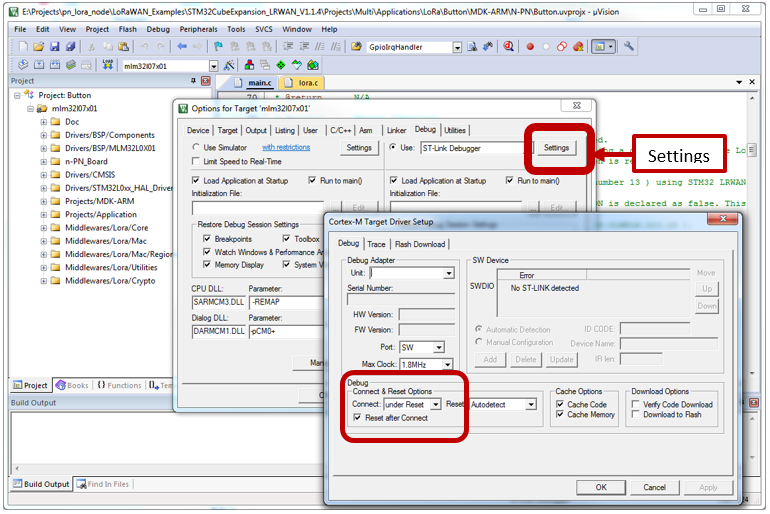Open Options for Target magic wand icon
The image size is (770, 514).
[x=229, y=65]
